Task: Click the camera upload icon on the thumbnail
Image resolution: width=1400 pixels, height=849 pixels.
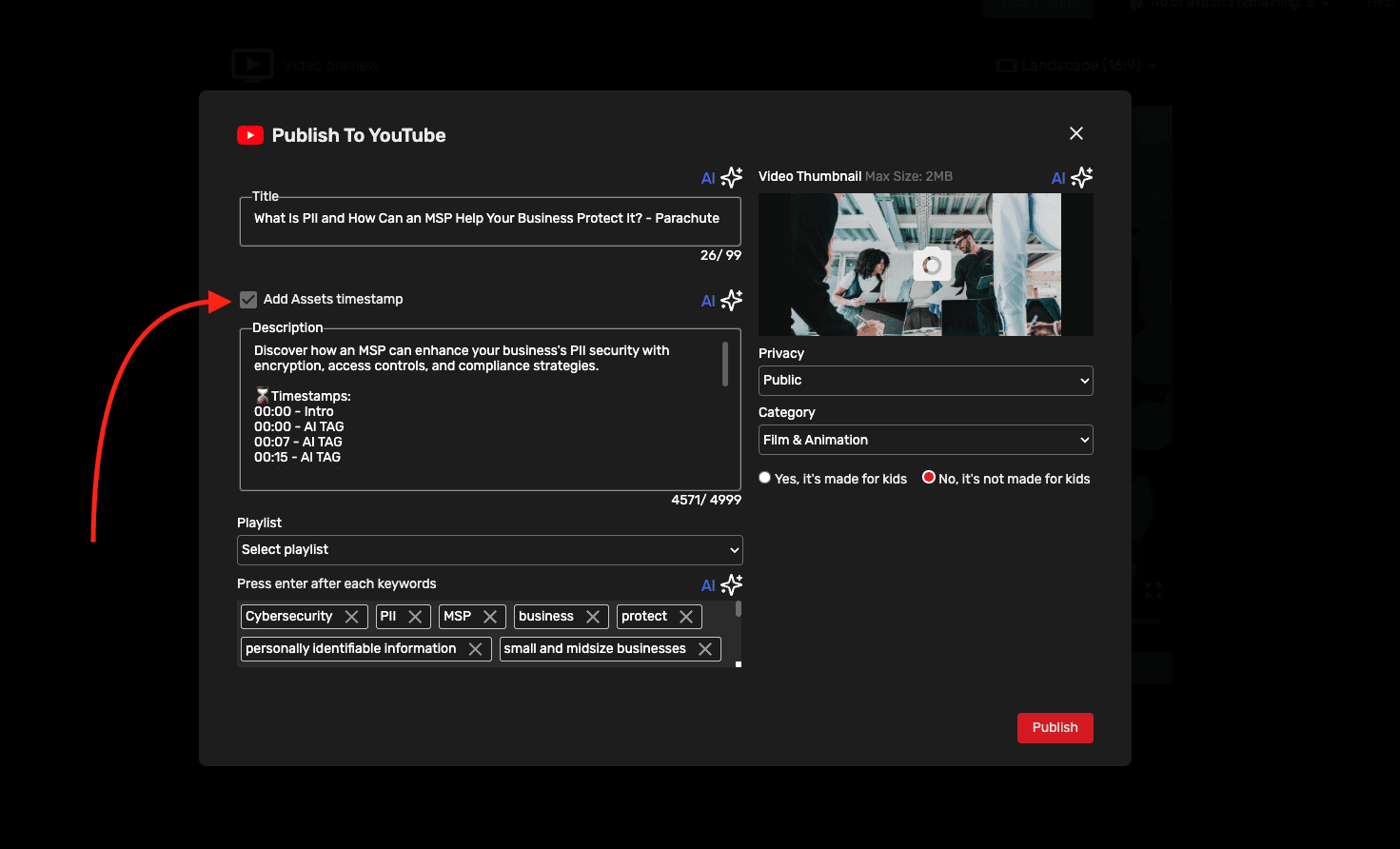Action: pos(932,265)
